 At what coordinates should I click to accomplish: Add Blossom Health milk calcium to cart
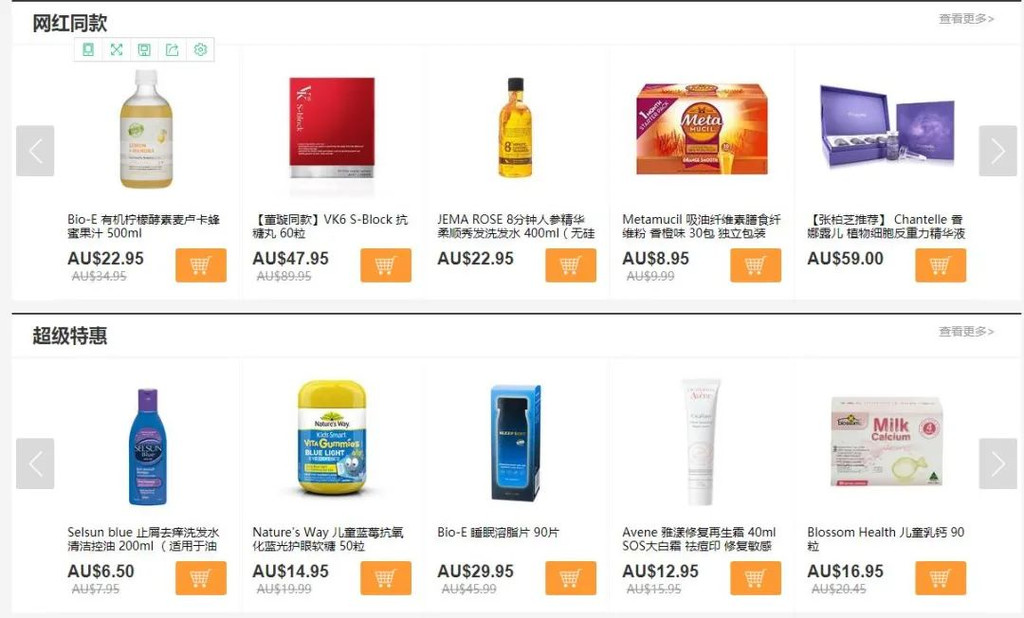[940, 578]
